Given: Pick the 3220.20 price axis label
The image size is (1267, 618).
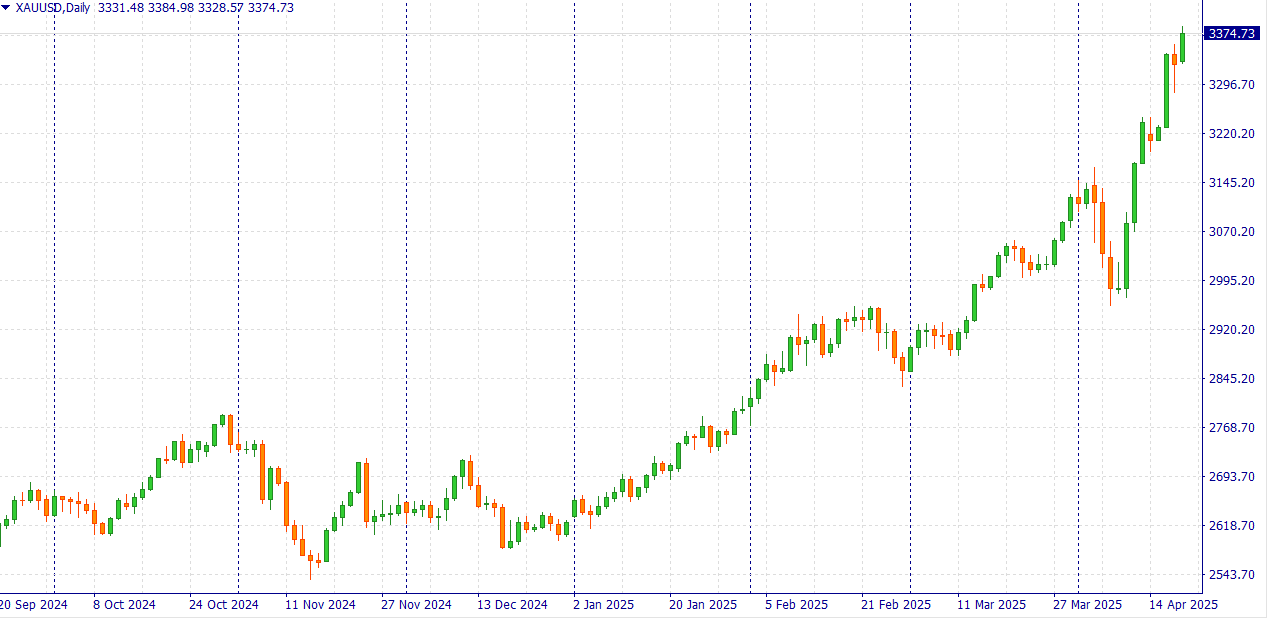Looking at the screenshot, I should [1231, 134].
